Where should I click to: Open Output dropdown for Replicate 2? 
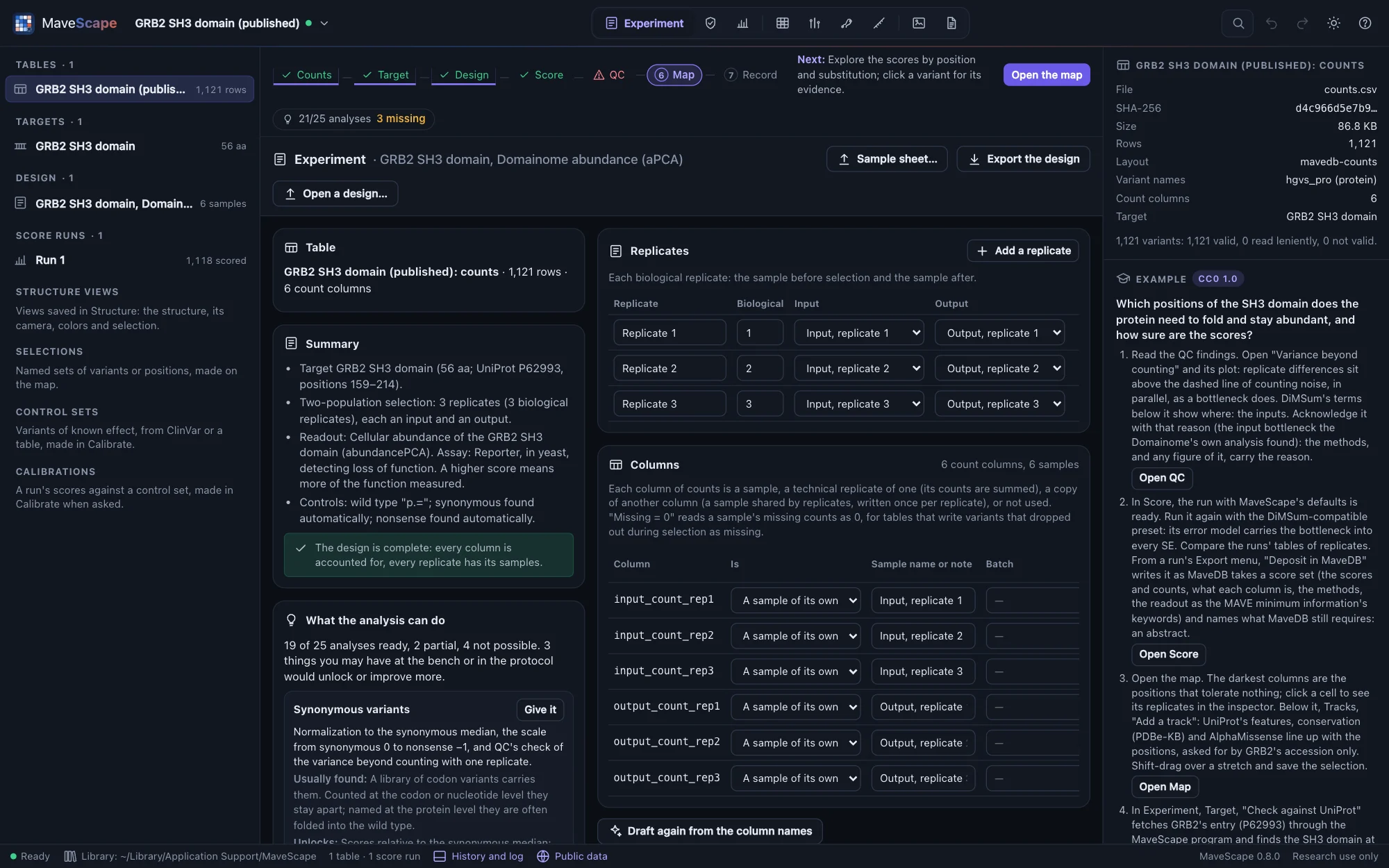pos(1000,368)
